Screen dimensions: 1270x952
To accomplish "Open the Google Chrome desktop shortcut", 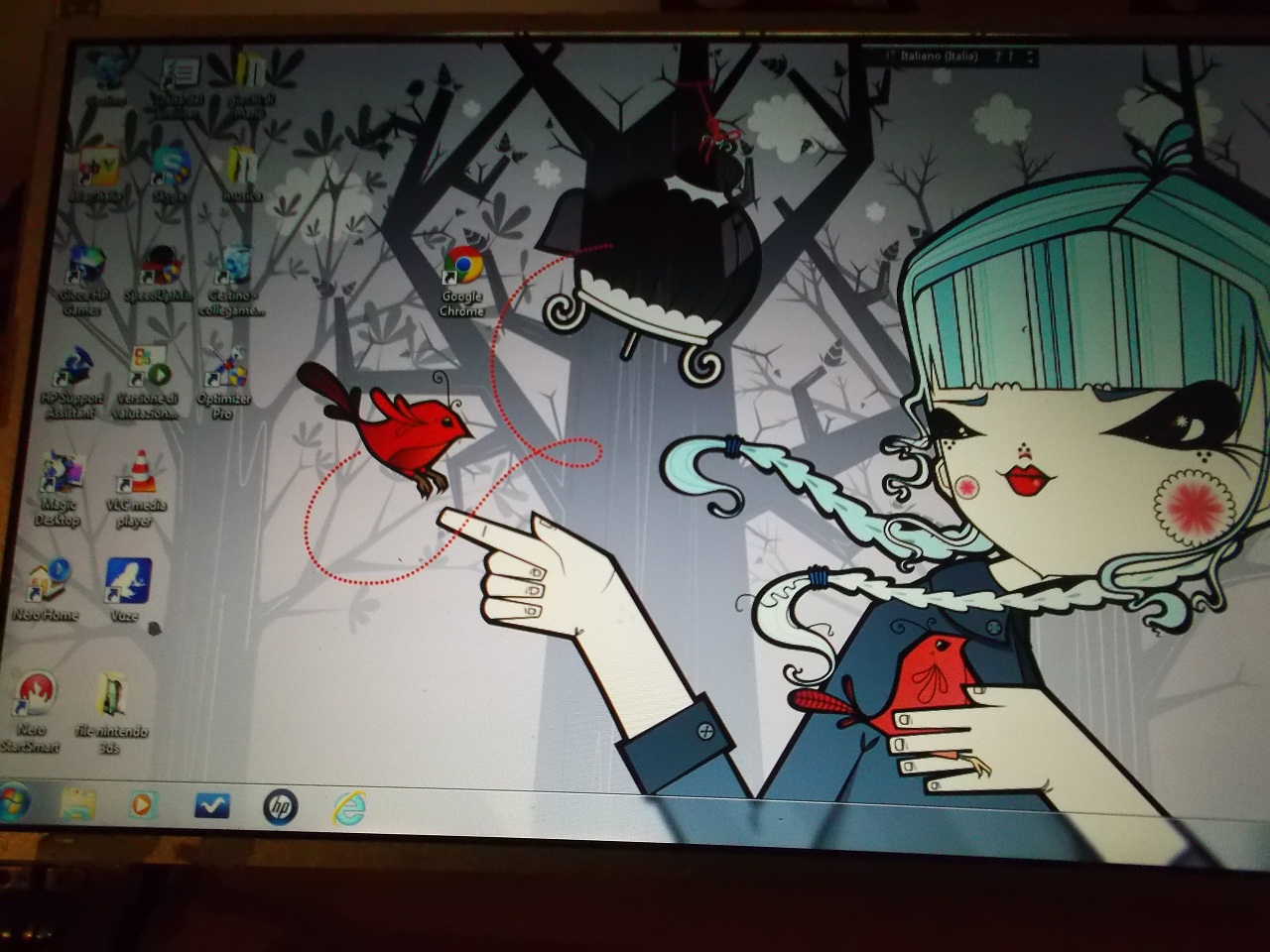I will click(x=462, y=281).
